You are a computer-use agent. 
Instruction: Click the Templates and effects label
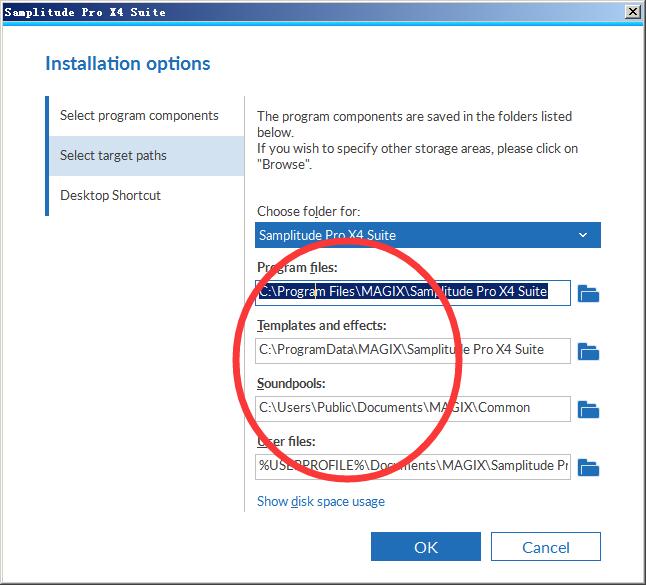(322, 326)
